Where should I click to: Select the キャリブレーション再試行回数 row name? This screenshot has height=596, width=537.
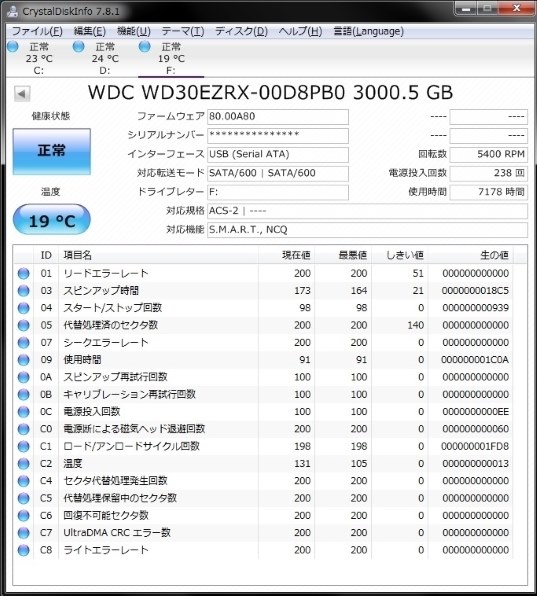tap(130, 395)
